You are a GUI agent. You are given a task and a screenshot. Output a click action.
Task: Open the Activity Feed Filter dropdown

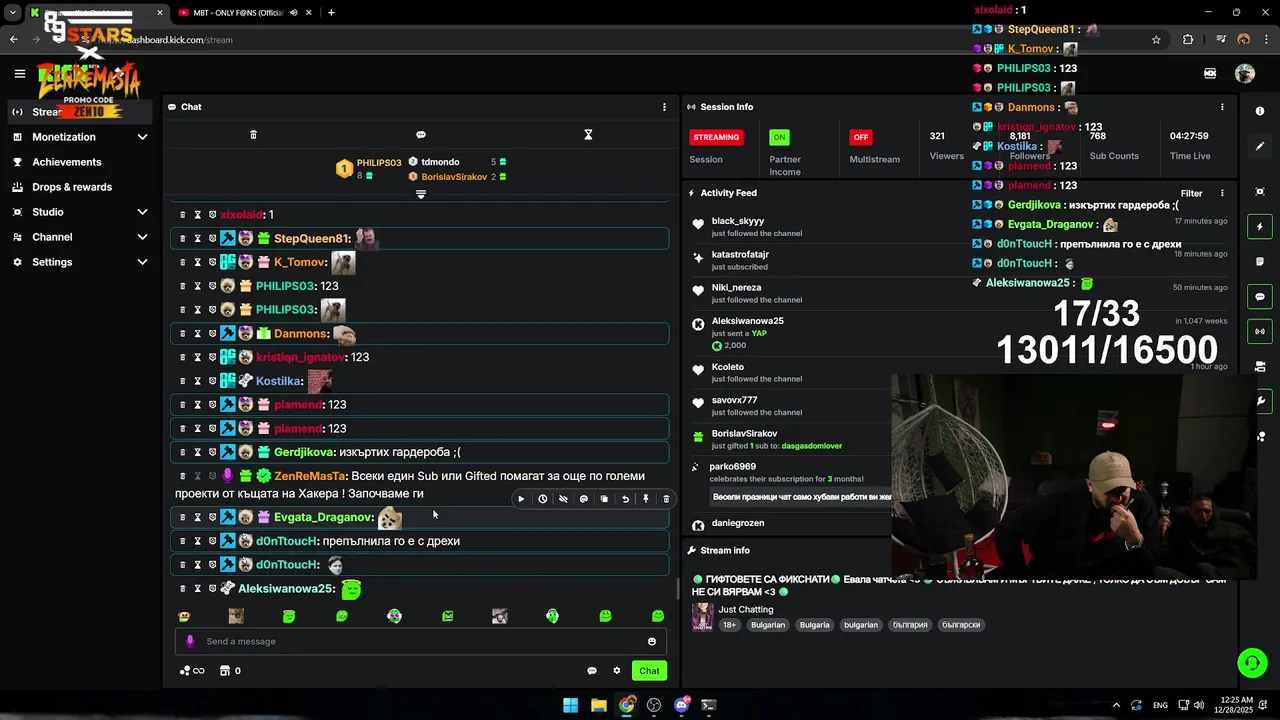pos(1191,193)
